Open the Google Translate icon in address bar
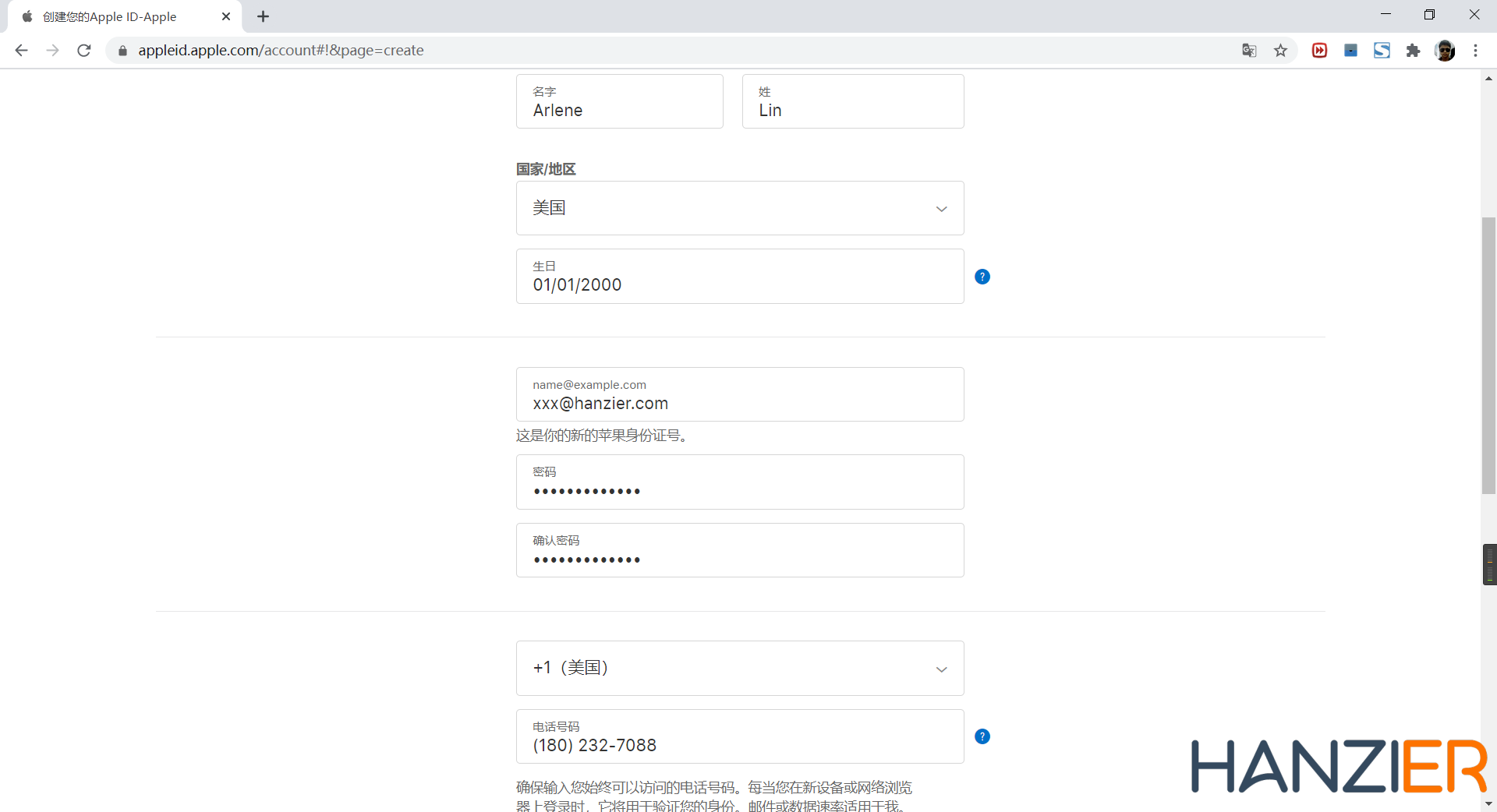1497x812 pixels. (1249, 51)
